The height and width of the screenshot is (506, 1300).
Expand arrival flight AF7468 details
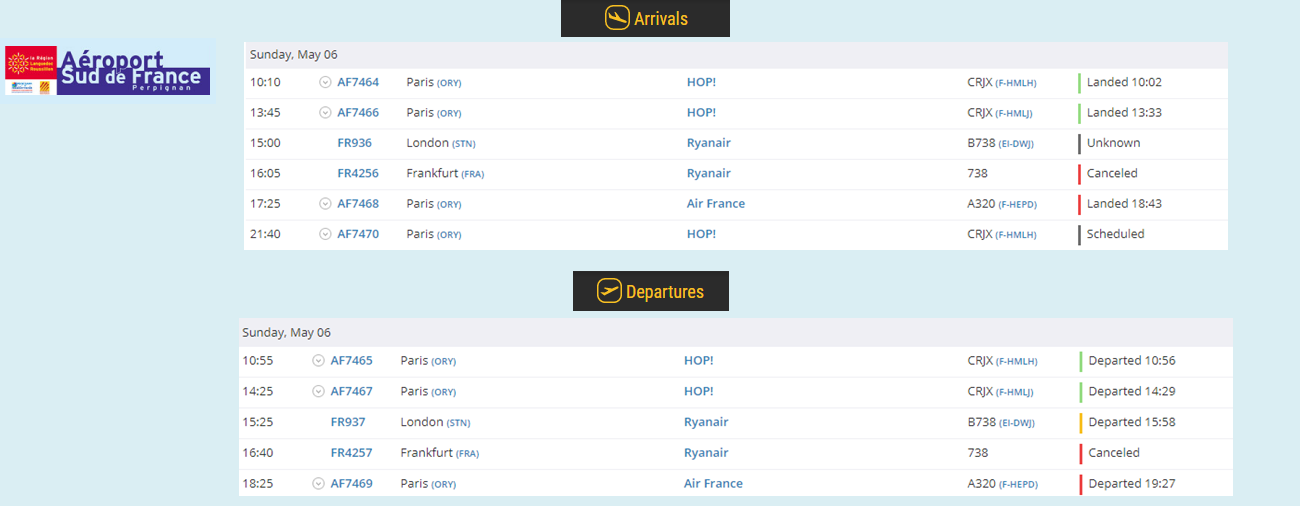pos(325,204)
